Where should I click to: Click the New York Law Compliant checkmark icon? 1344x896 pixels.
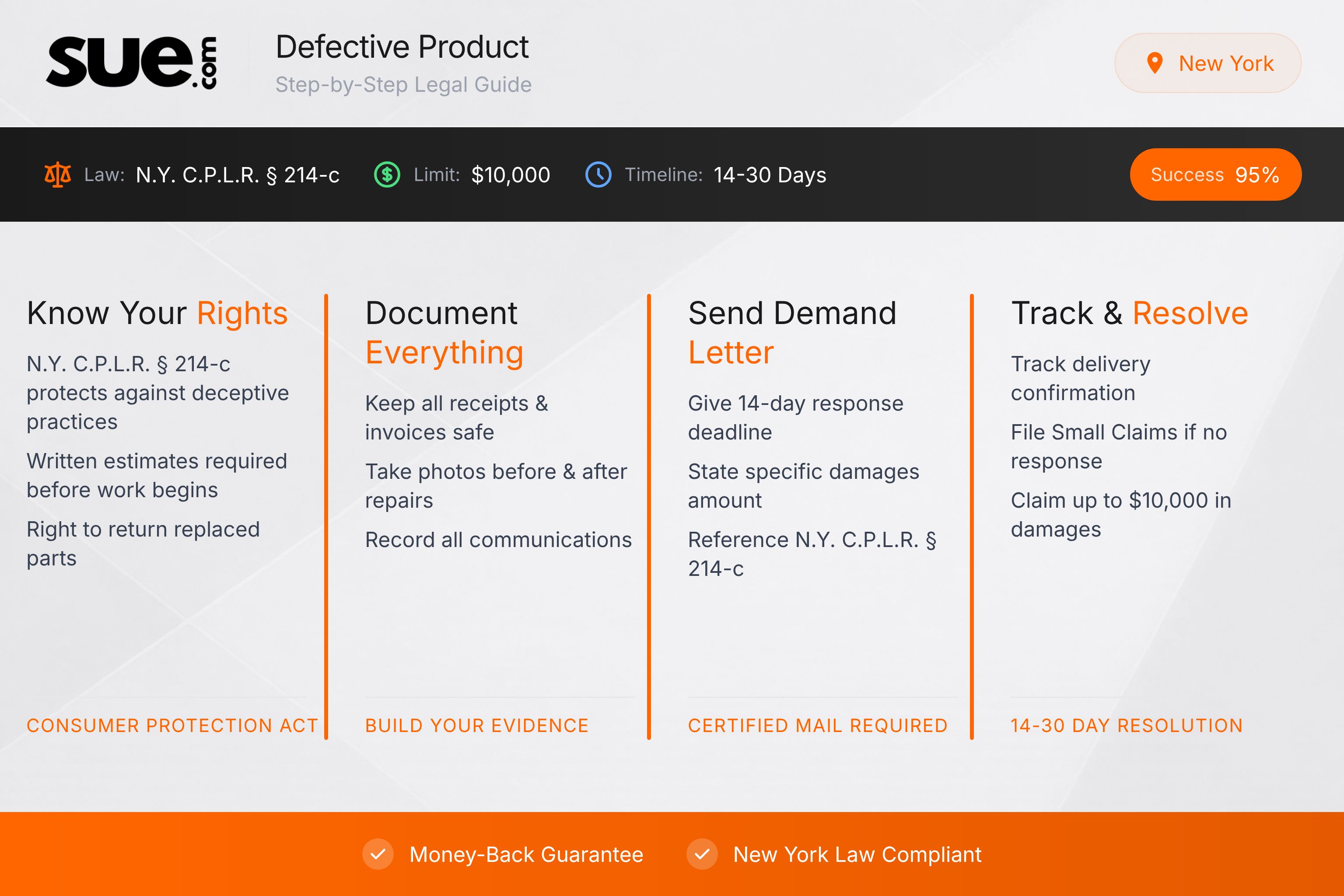point(701,855)
